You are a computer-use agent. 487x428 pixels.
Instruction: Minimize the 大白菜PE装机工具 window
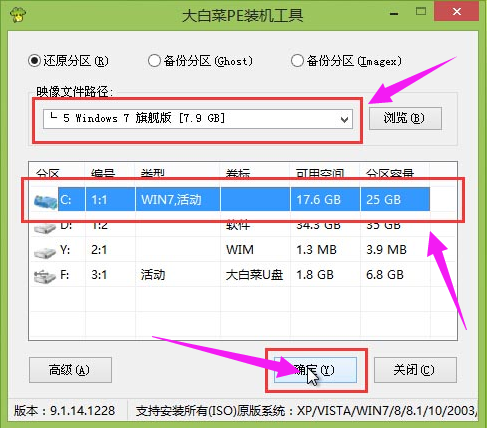[394, 14]
